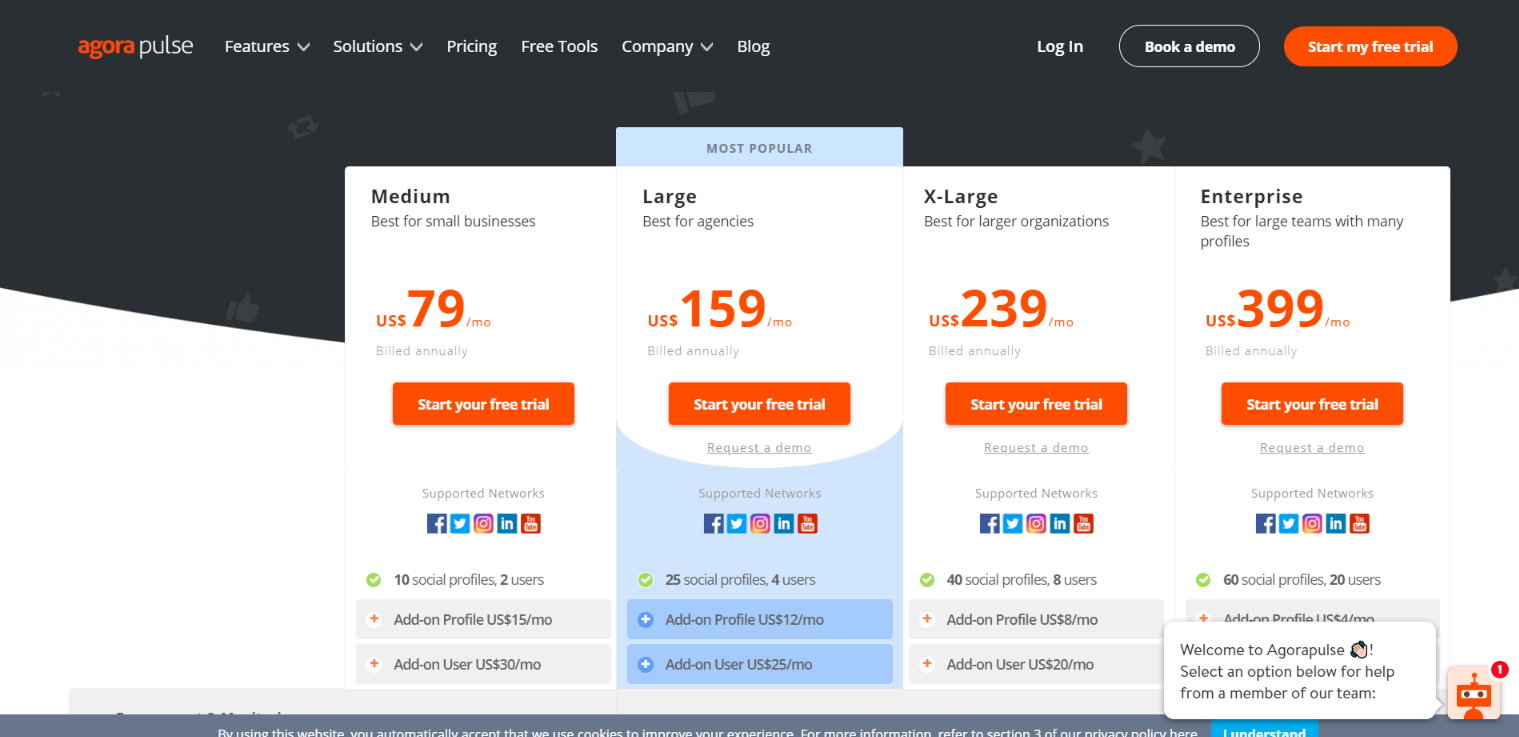This screenshot has width=1519, height=737.
Task: Expand the Company navigation menu
Action: tap(667, 46)
